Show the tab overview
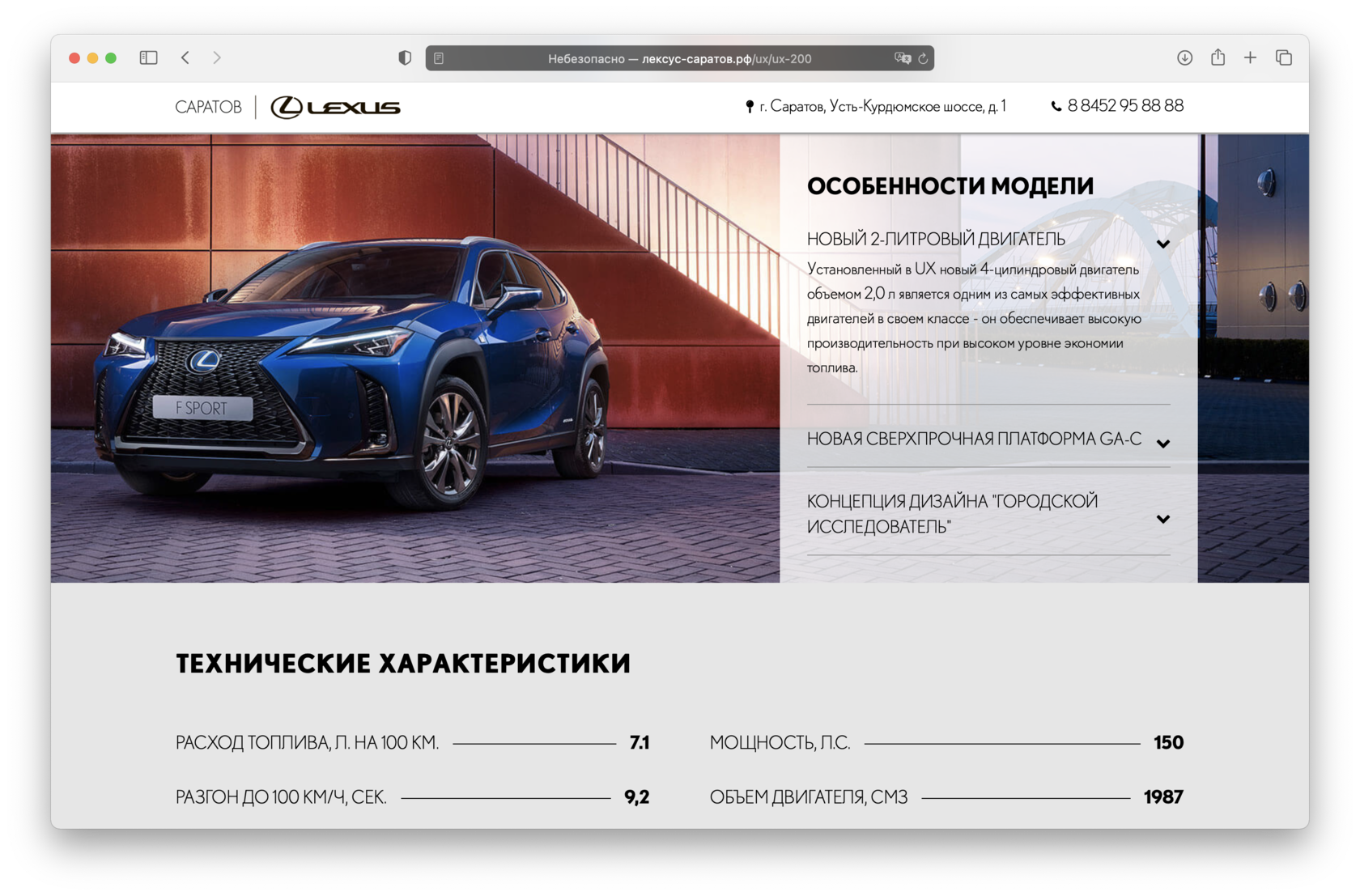The height and width of the screenshot is (896, 1360). point(1283,57)
